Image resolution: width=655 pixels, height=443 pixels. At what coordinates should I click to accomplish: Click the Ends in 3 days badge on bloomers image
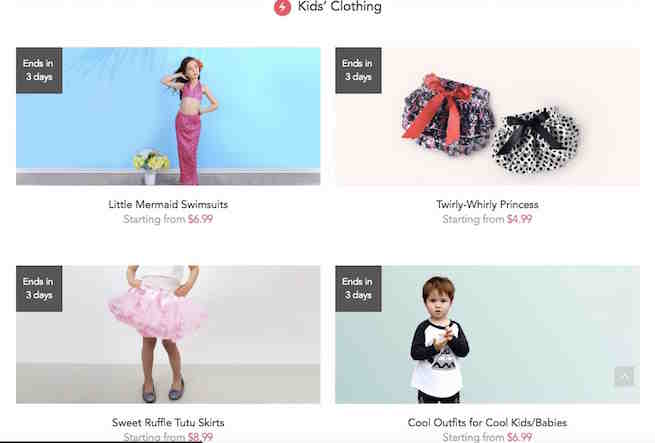[358, 70]
